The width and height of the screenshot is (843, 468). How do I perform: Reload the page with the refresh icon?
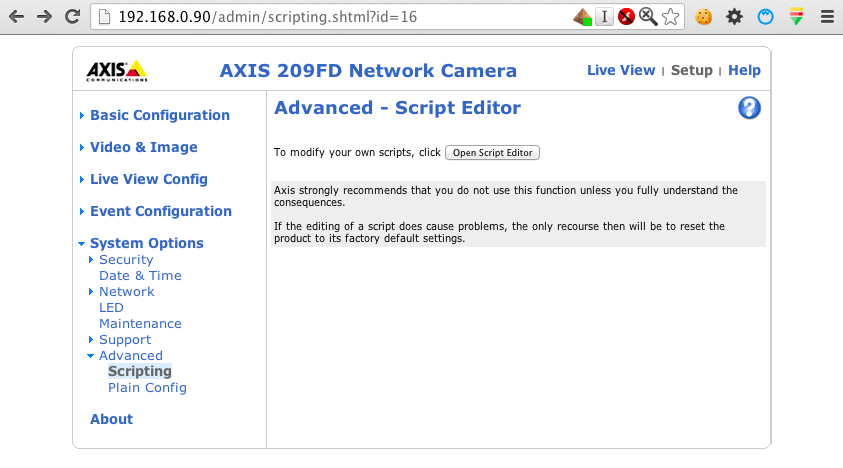[x=73, y=17]
